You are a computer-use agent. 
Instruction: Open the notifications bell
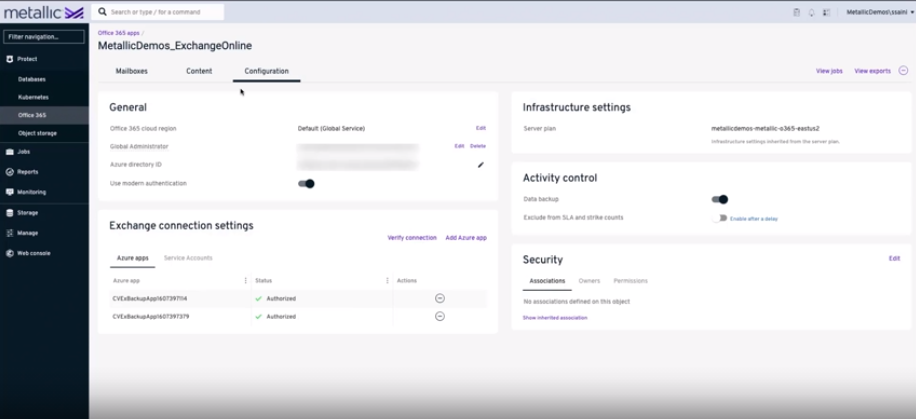point(811,12)
